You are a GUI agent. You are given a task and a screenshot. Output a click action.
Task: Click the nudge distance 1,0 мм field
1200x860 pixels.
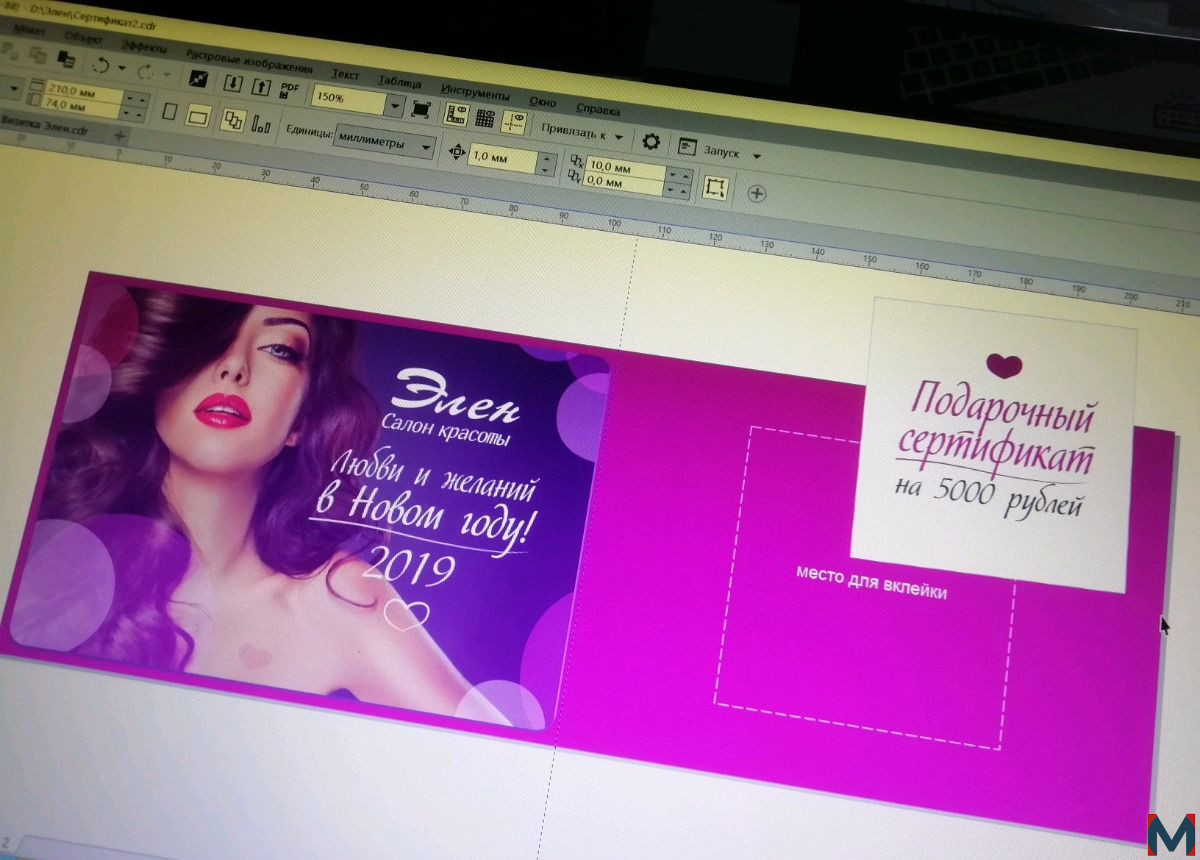(503, 158)
